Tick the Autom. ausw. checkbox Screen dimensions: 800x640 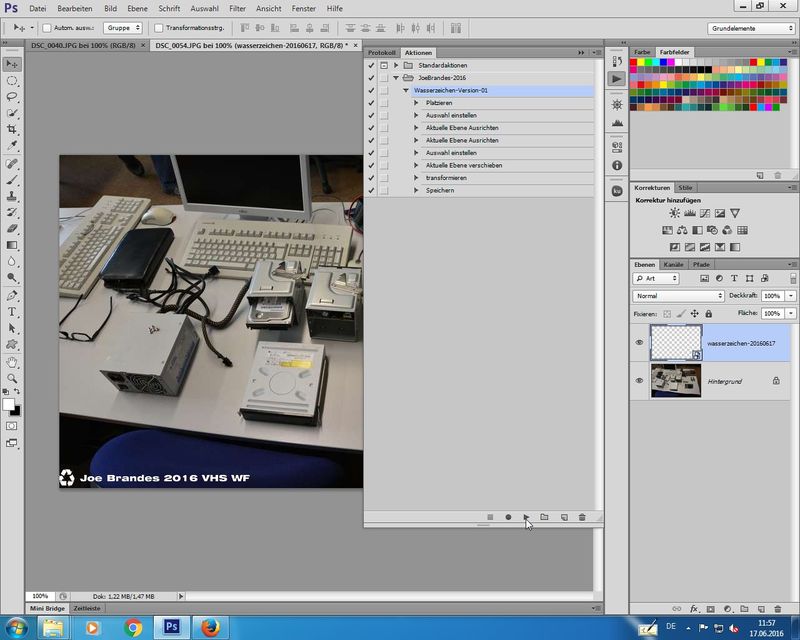47,28
